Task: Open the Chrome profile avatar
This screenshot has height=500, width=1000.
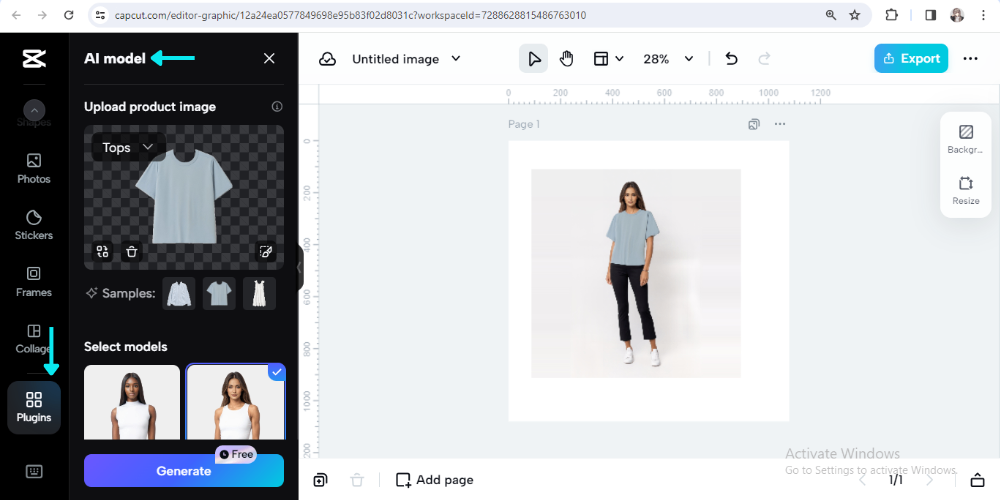Action: click(x=957, y=15)
